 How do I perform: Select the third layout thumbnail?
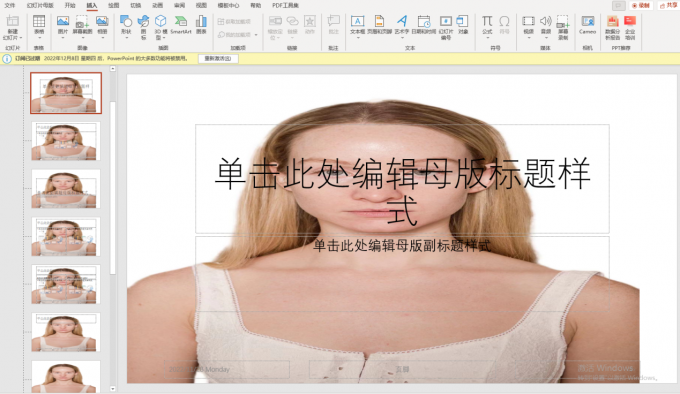(x=66, y=189)
